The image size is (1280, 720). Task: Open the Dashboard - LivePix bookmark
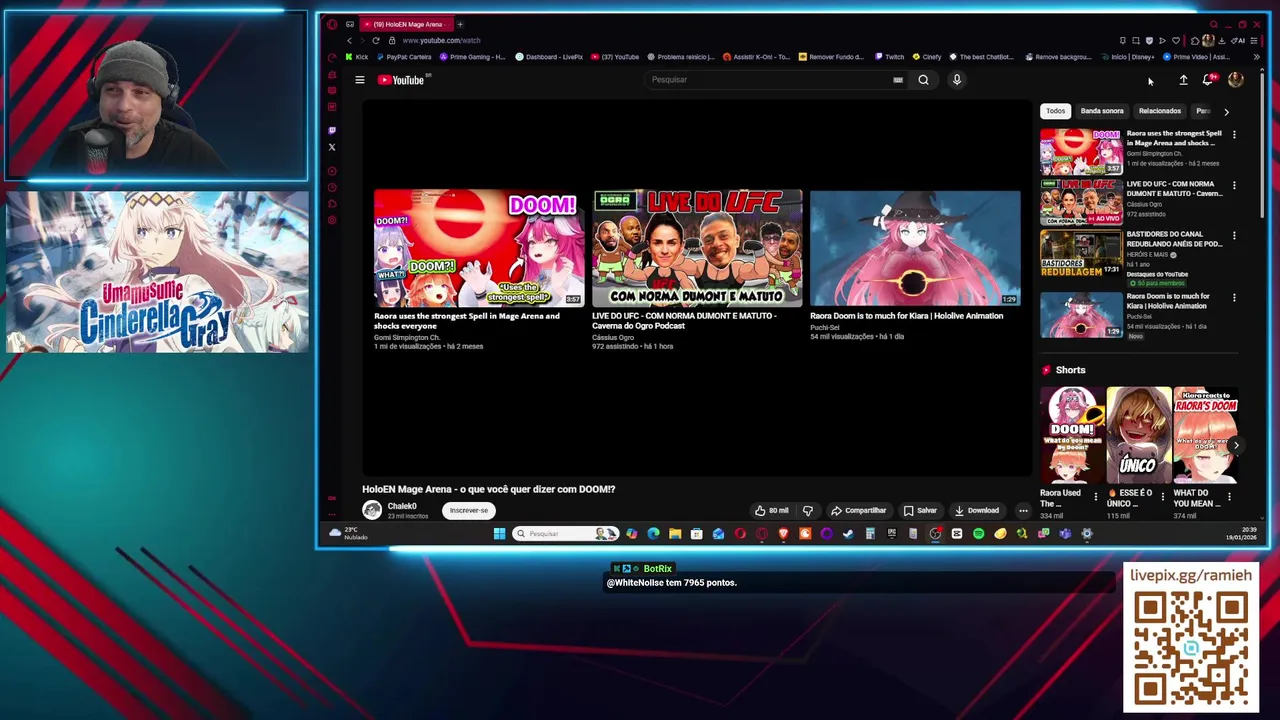pos(549,57)
